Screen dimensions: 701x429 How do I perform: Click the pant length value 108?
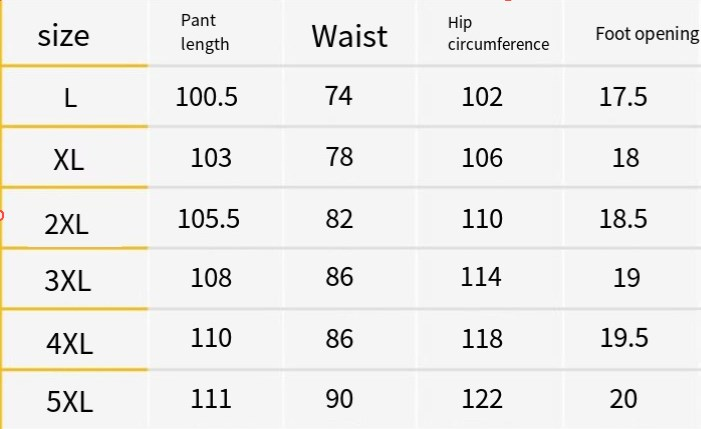click(x=211, y=277)
